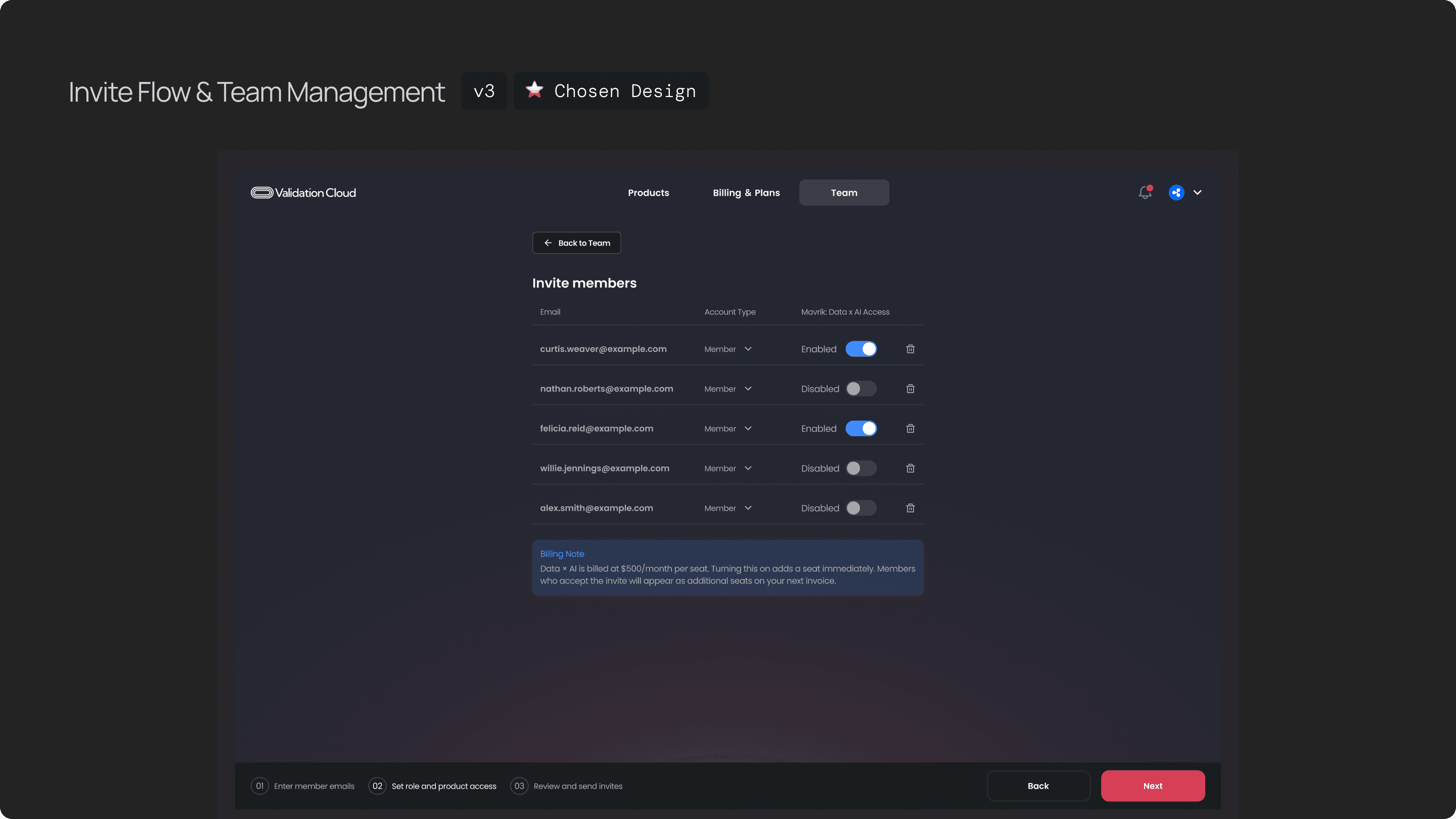Go to step 03 Review and send invites
Image resolution: width=1456 pixels, height=819 pixels.
point(566,786)
